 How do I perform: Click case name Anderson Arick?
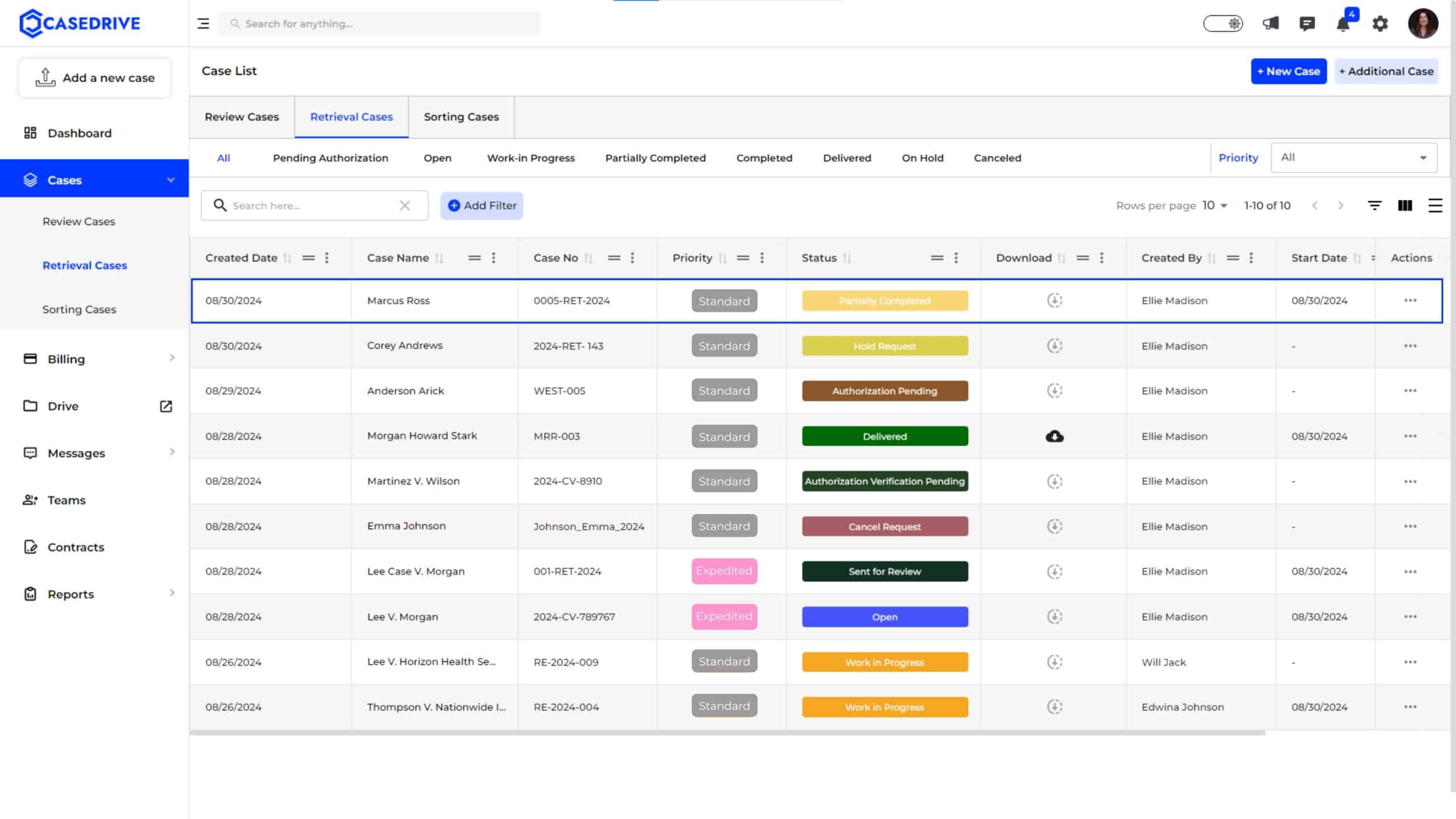[405, 391]
